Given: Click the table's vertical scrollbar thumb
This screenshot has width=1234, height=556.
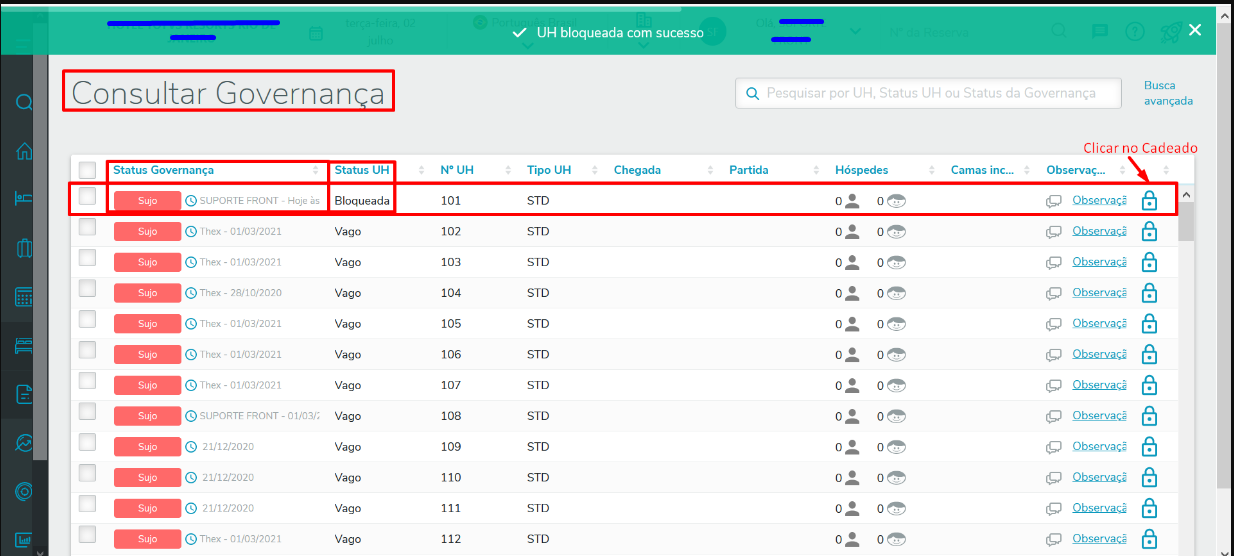Looking at the screenshot, I should click(1186, 221).
